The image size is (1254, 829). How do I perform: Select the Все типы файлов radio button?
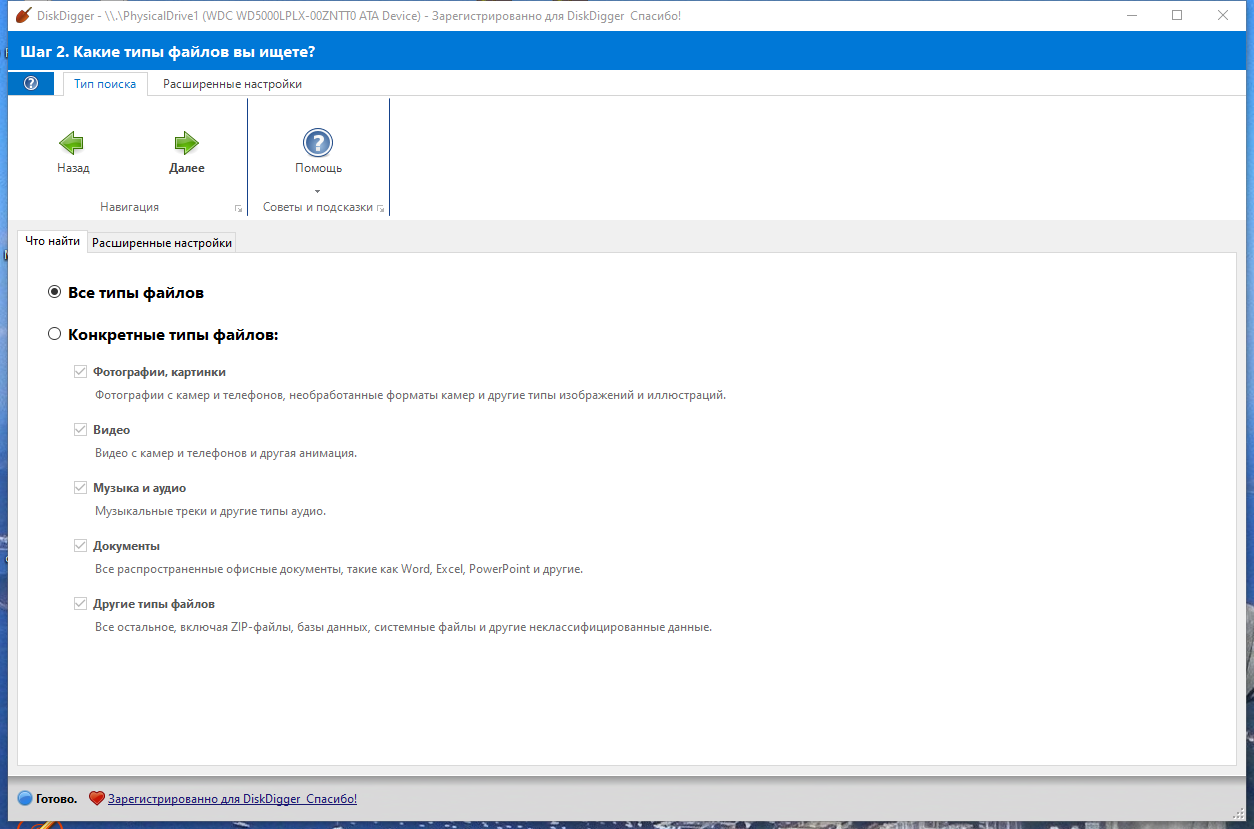(x=55, y=293)
